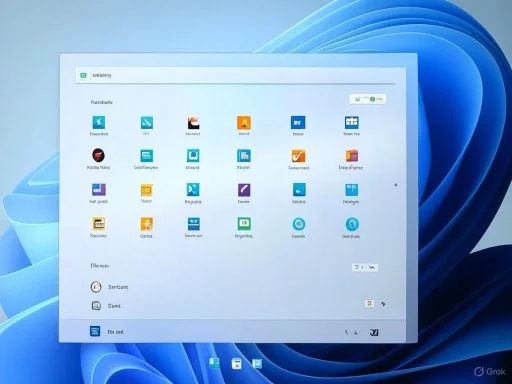This screenshot has width=512, height=384.
Task: Launch the purple-blue icon with white L-shape
Action: coord(99,190)
